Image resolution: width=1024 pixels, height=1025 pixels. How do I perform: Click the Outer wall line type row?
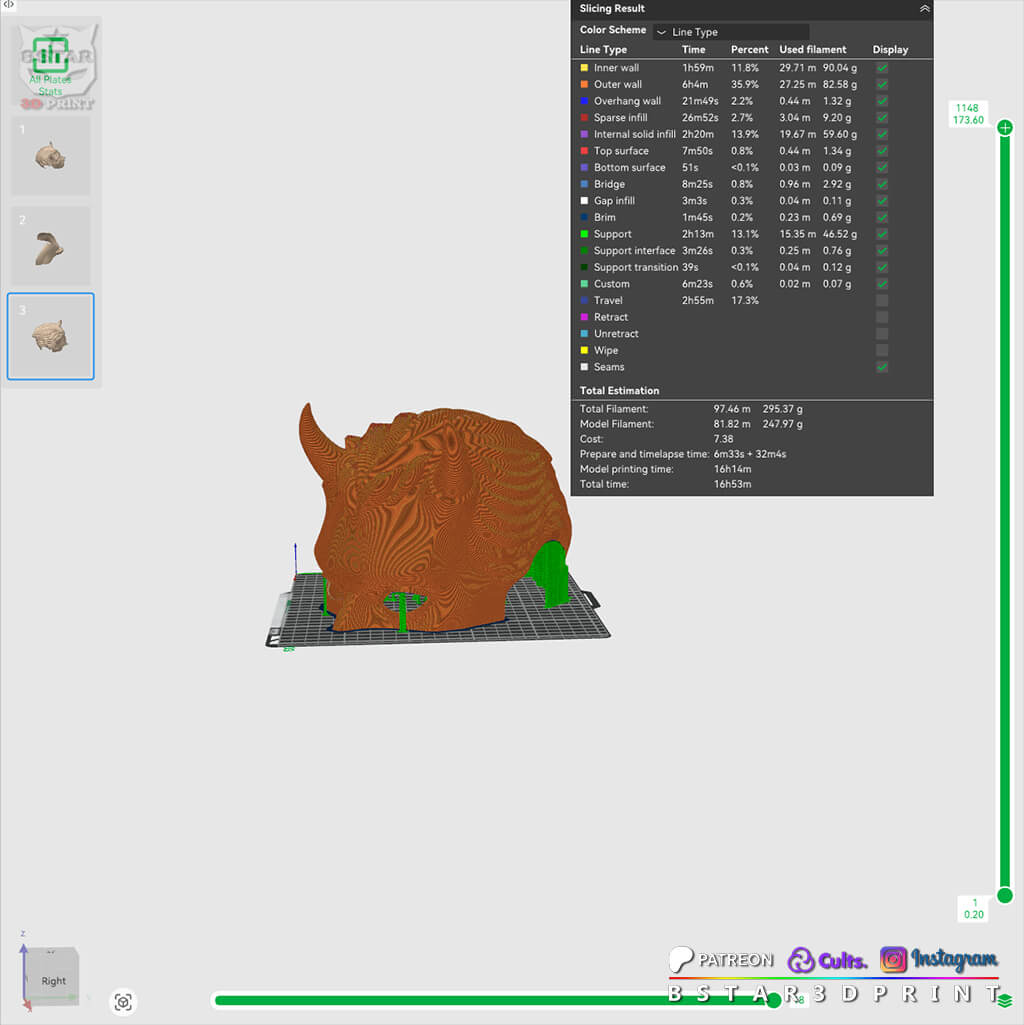(x=751, y=84)
